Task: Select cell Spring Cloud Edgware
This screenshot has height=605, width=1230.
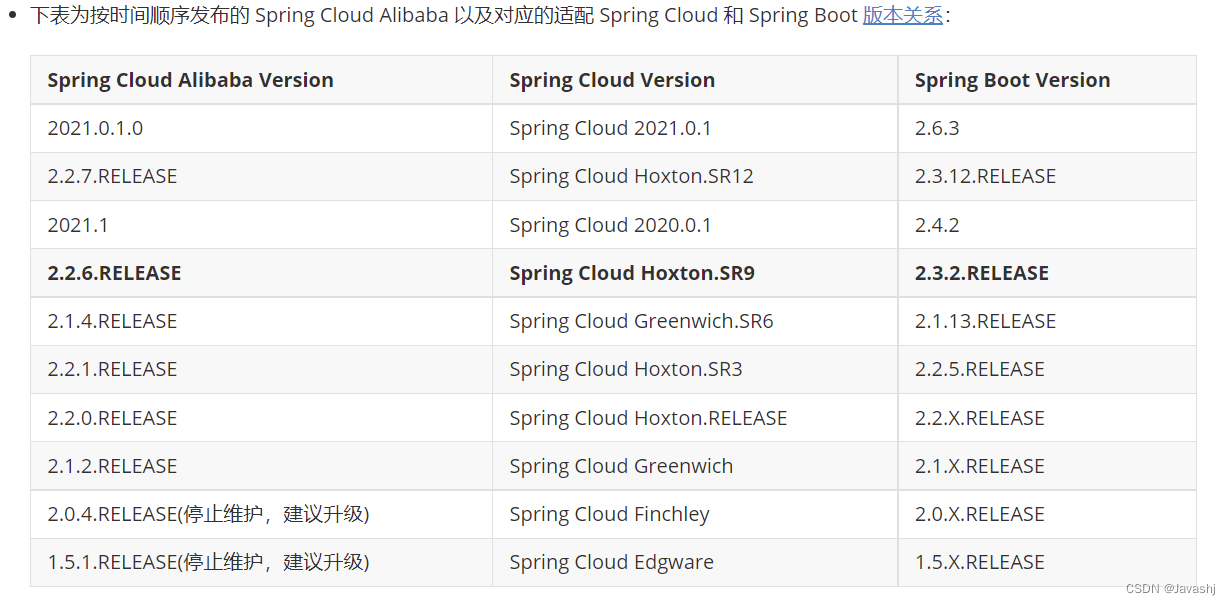Action: point(695,562)
